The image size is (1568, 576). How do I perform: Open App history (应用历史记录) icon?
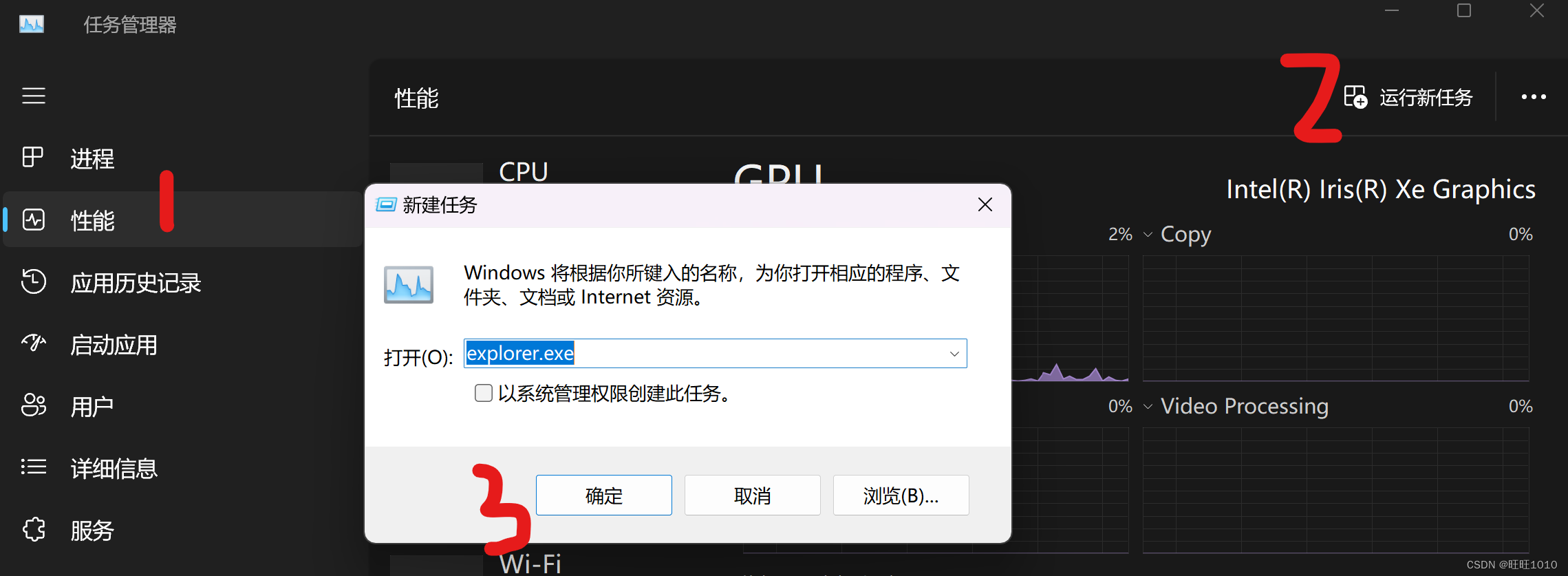coord(33,281)
